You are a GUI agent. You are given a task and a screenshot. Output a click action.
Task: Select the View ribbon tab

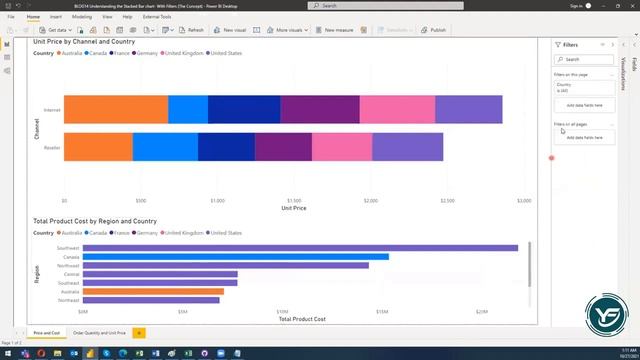click(x=107, y=17)
